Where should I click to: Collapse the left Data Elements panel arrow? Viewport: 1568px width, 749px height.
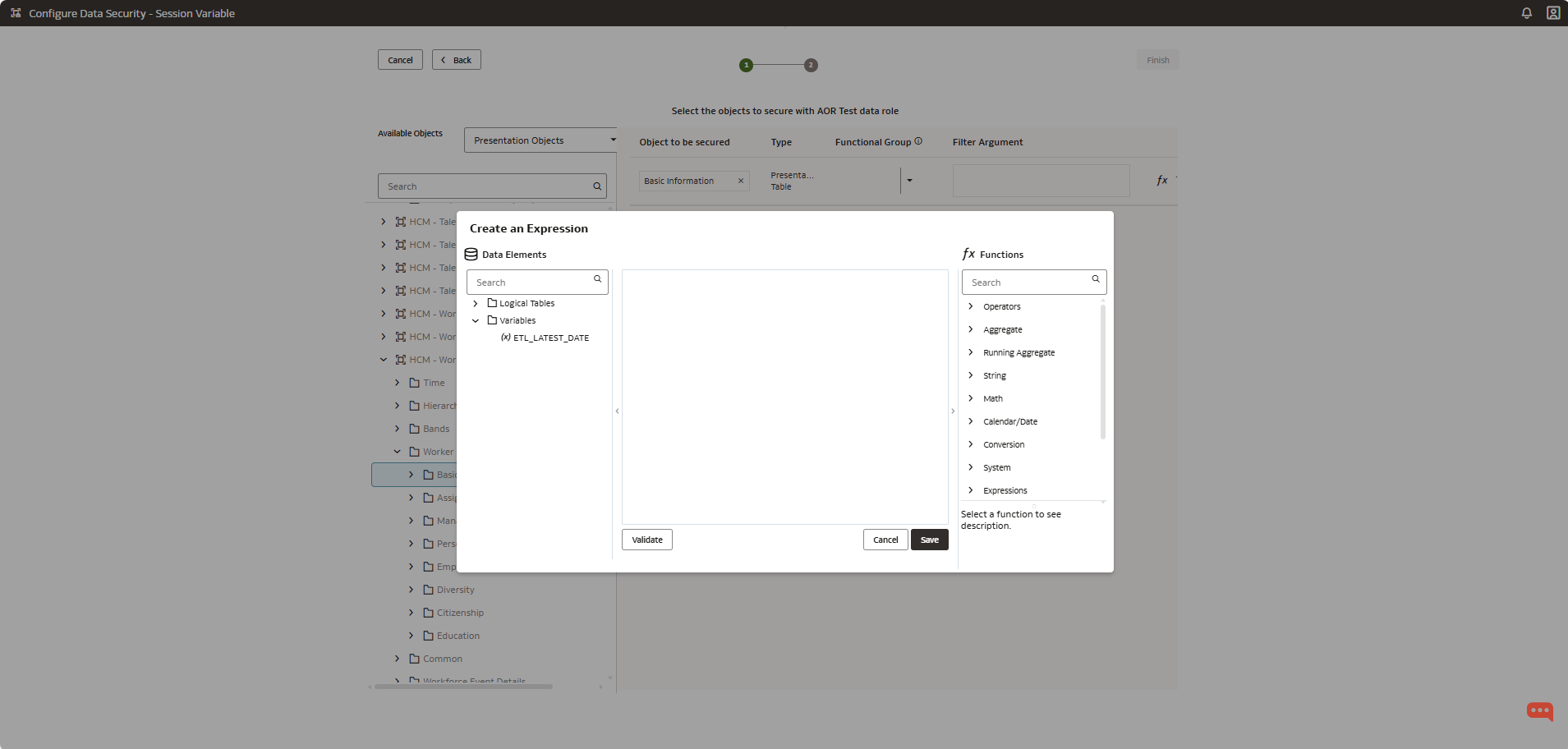click(617, 411)
